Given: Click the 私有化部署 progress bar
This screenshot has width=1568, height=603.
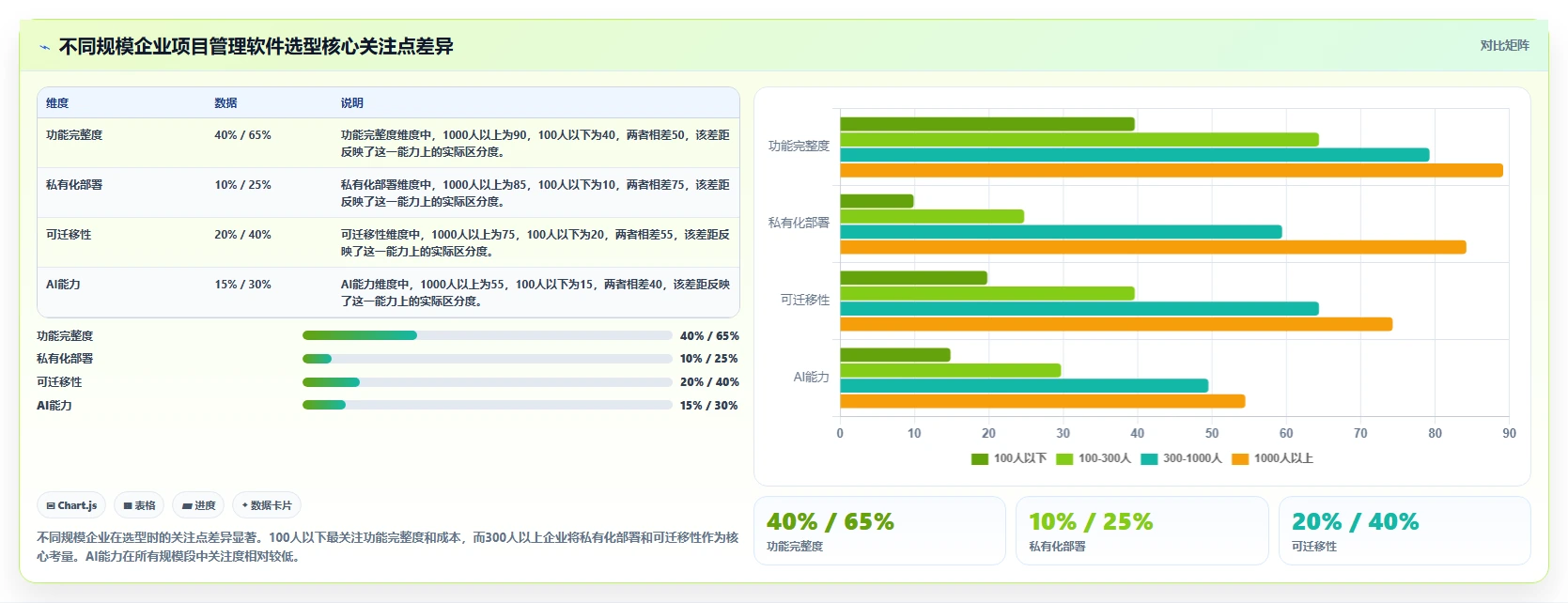Looking at the screenshot, I should 487,359.
